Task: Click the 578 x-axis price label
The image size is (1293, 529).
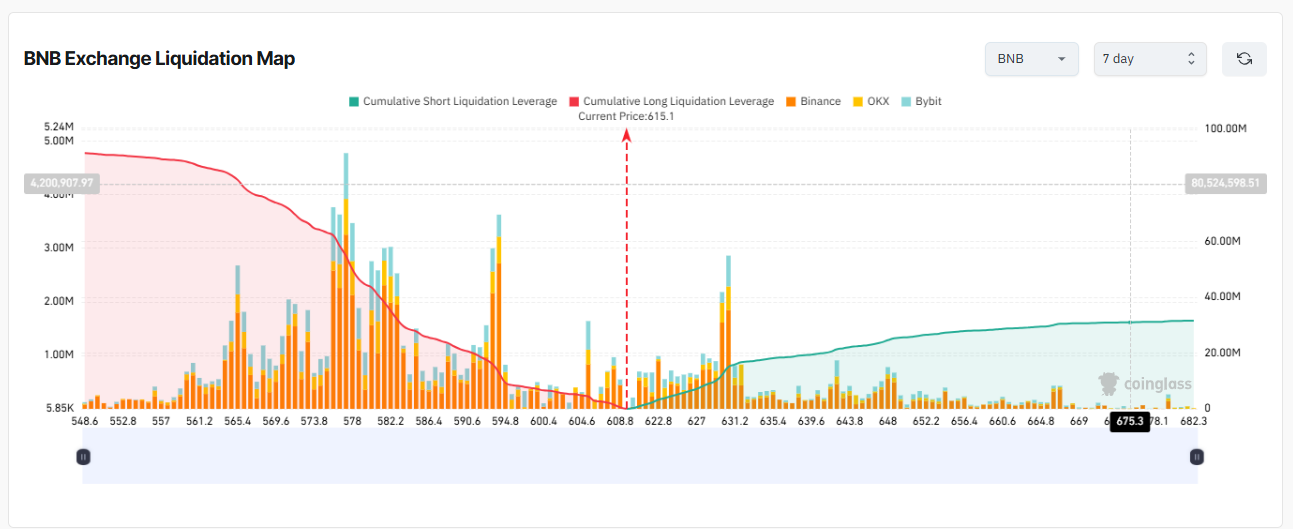Action: click(352, 422)
